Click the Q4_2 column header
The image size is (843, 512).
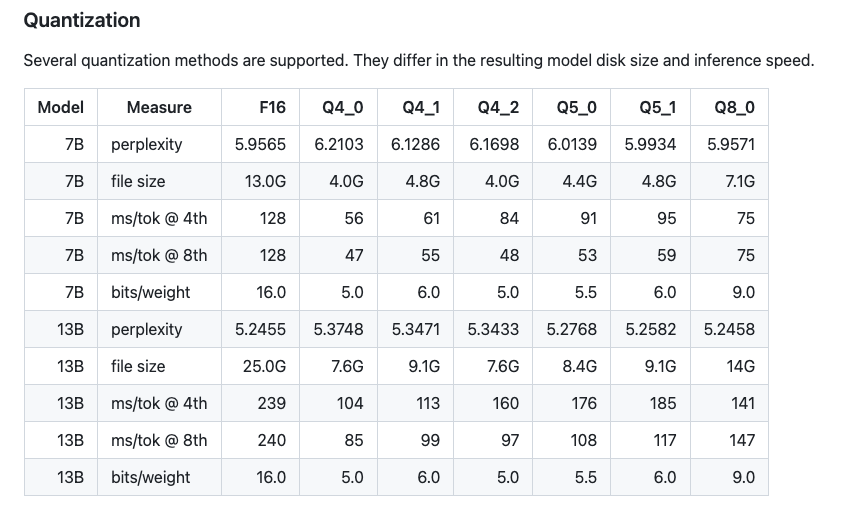pos(498,107)
